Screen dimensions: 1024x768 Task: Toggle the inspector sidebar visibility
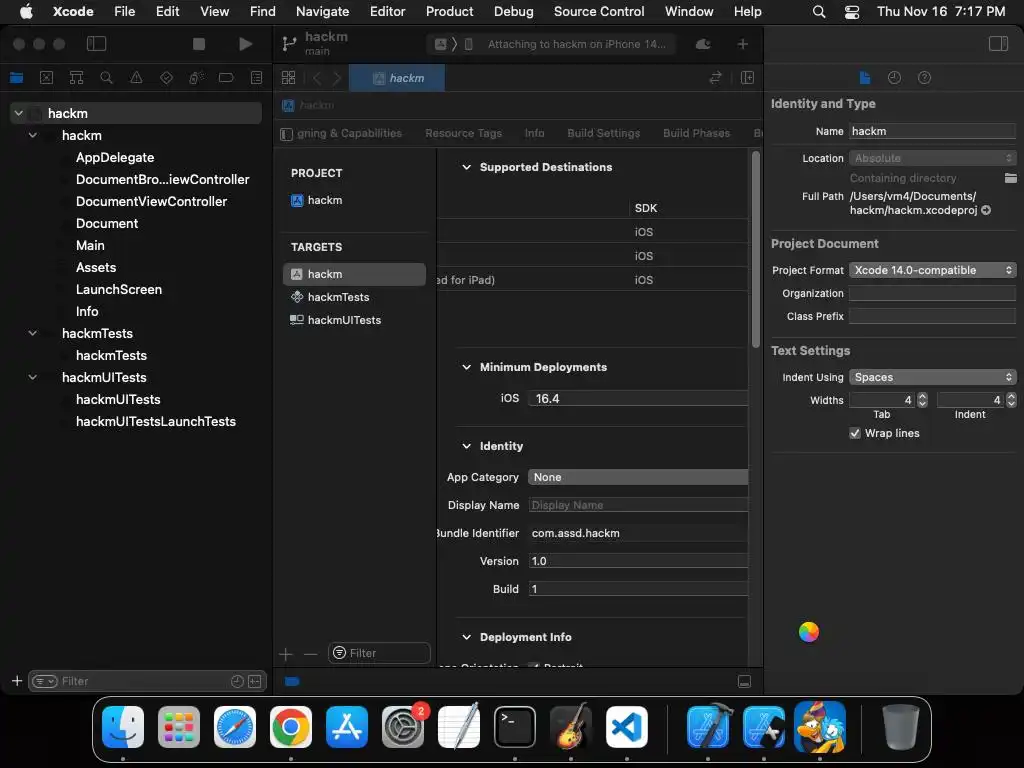point(998,44)
